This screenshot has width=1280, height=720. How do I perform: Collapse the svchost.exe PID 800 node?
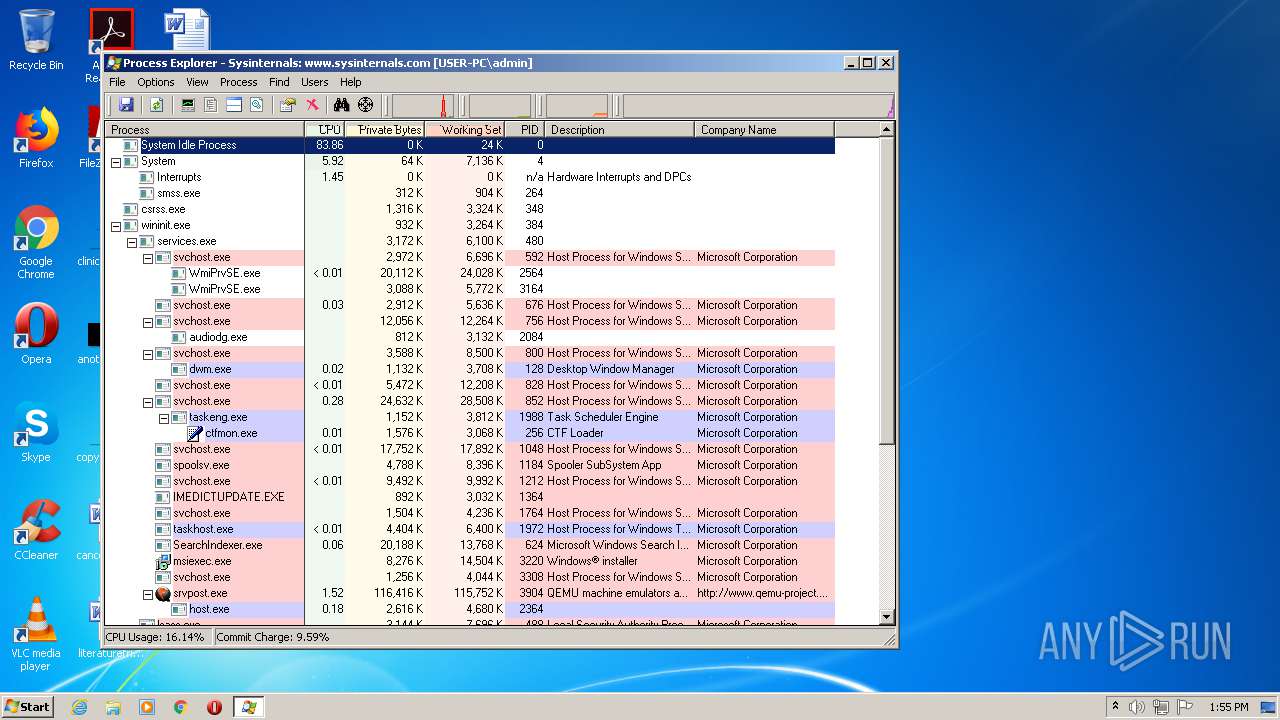coord(148,353)
